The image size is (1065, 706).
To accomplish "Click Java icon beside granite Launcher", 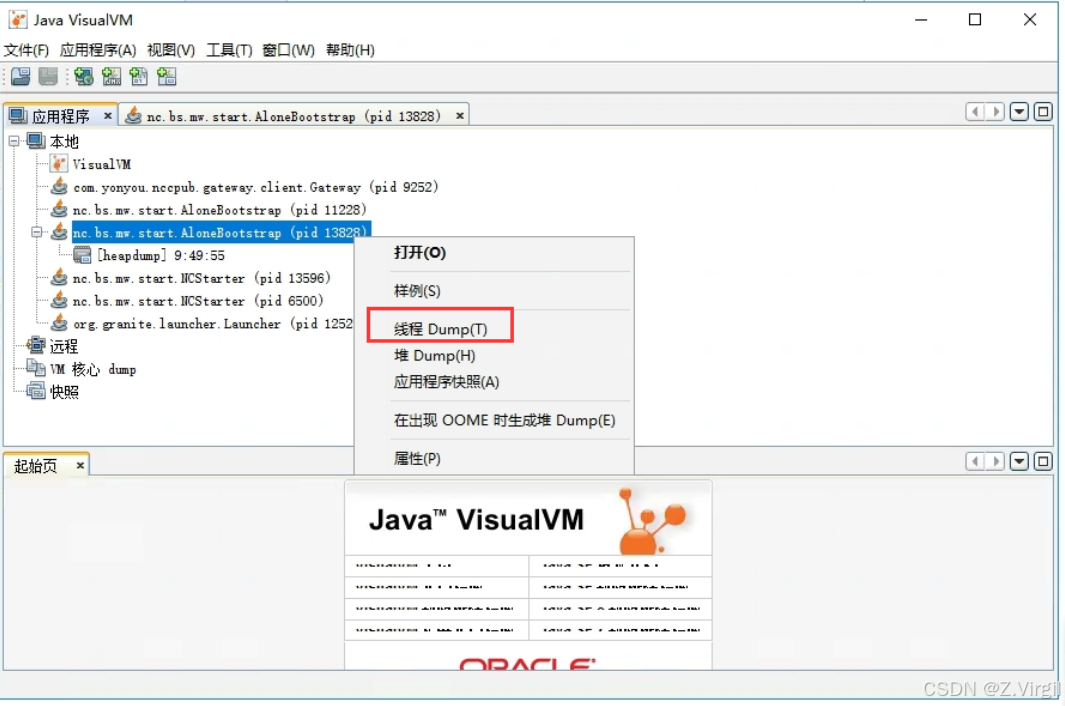I will (x=59, y=323).
